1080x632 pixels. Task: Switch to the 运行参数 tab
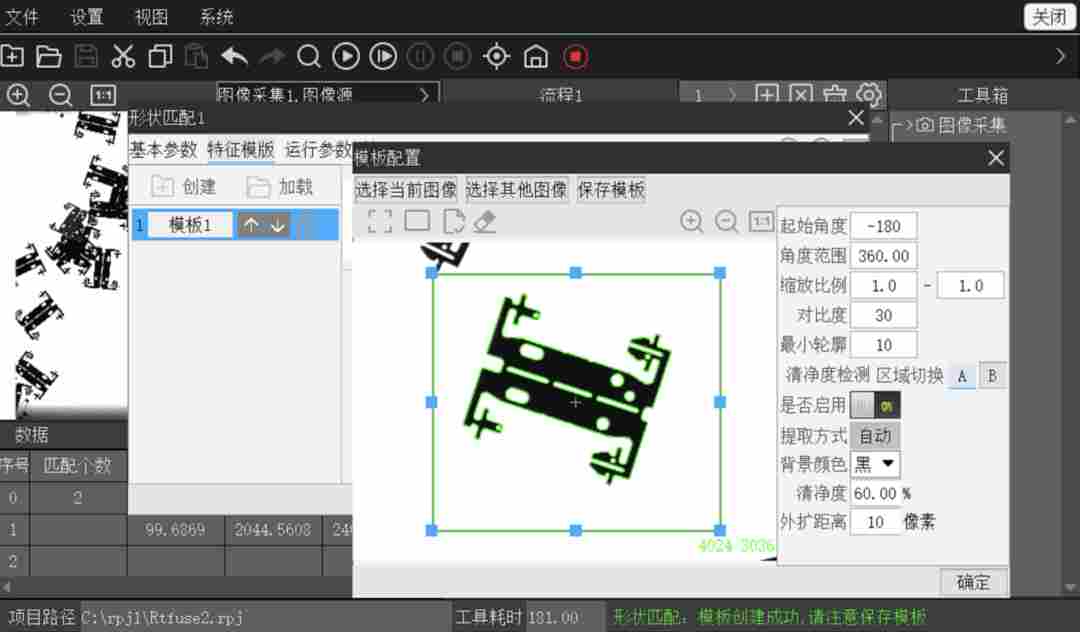click(318, 149)
